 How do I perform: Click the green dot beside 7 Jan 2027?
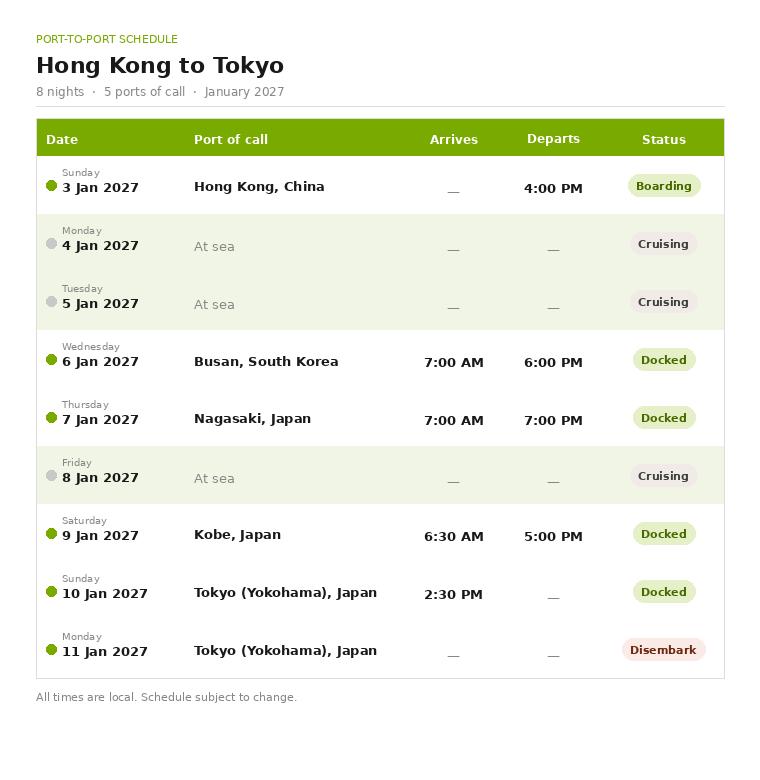tap(51, 417)
